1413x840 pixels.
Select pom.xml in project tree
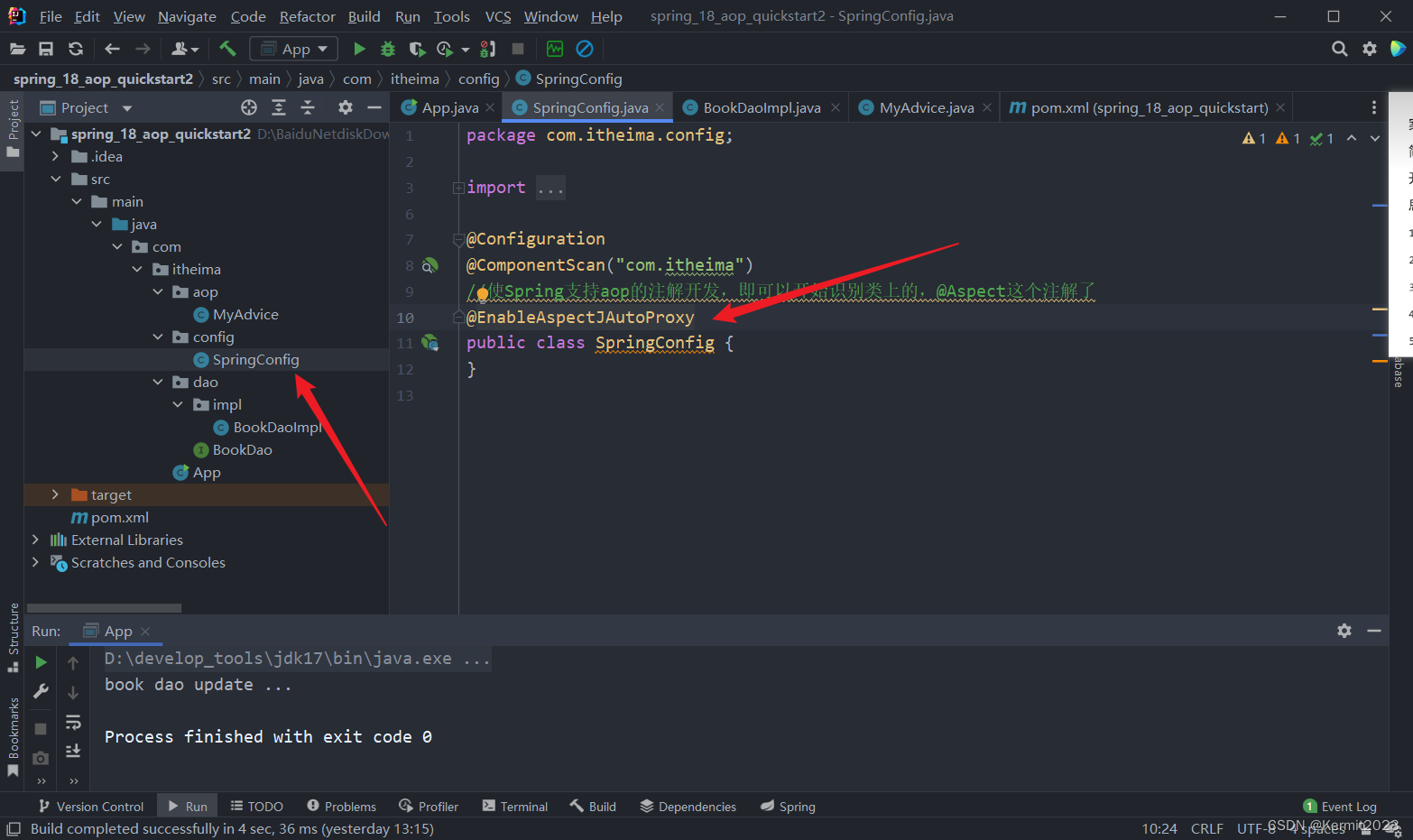pos(110,517)
